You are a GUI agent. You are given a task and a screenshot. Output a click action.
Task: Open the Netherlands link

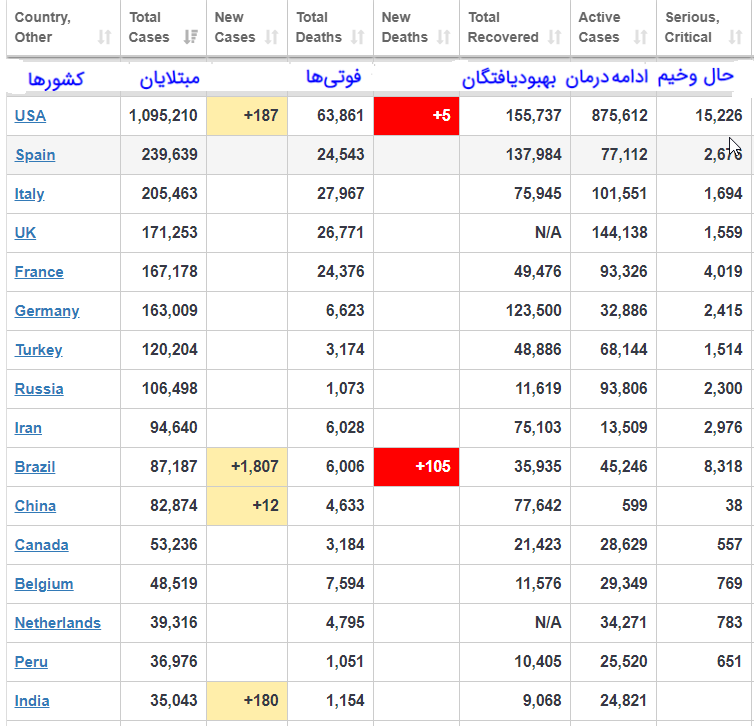57,623
